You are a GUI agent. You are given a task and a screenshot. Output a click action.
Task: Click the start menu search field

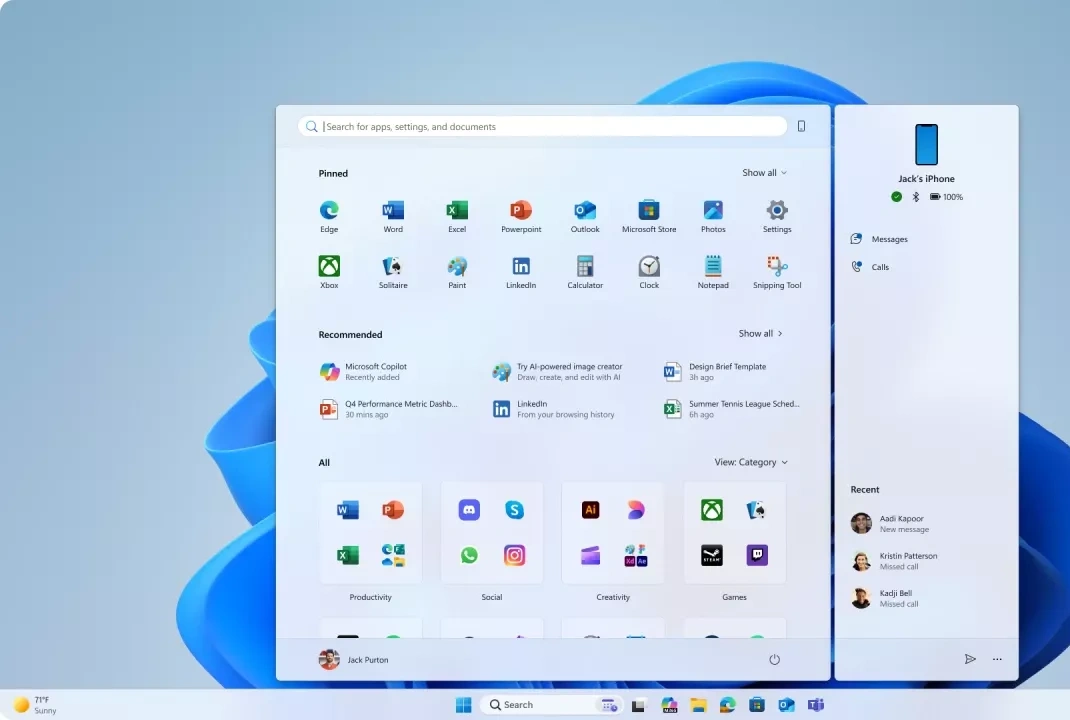tap(543, 127)
